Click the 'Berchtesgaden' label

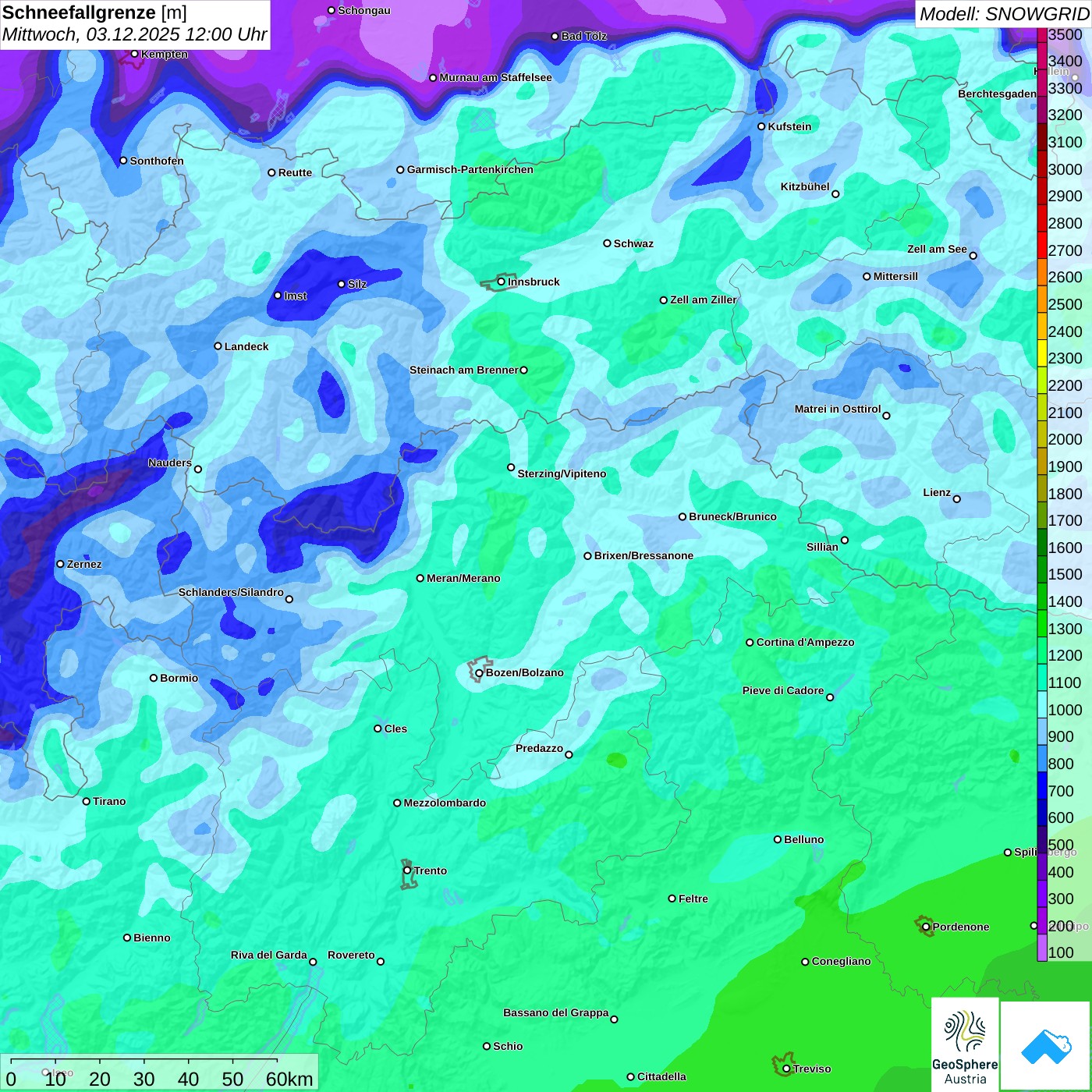pos(998,94)
